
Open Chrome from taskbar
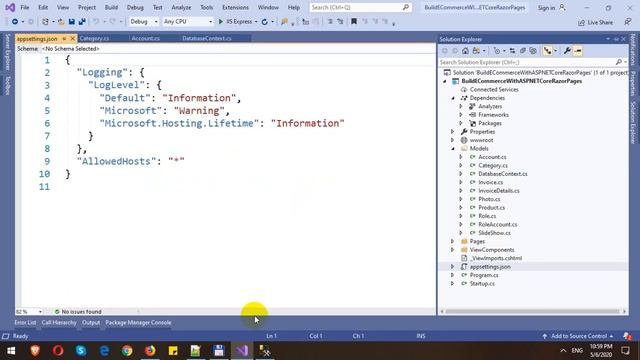tap(127, 351)
